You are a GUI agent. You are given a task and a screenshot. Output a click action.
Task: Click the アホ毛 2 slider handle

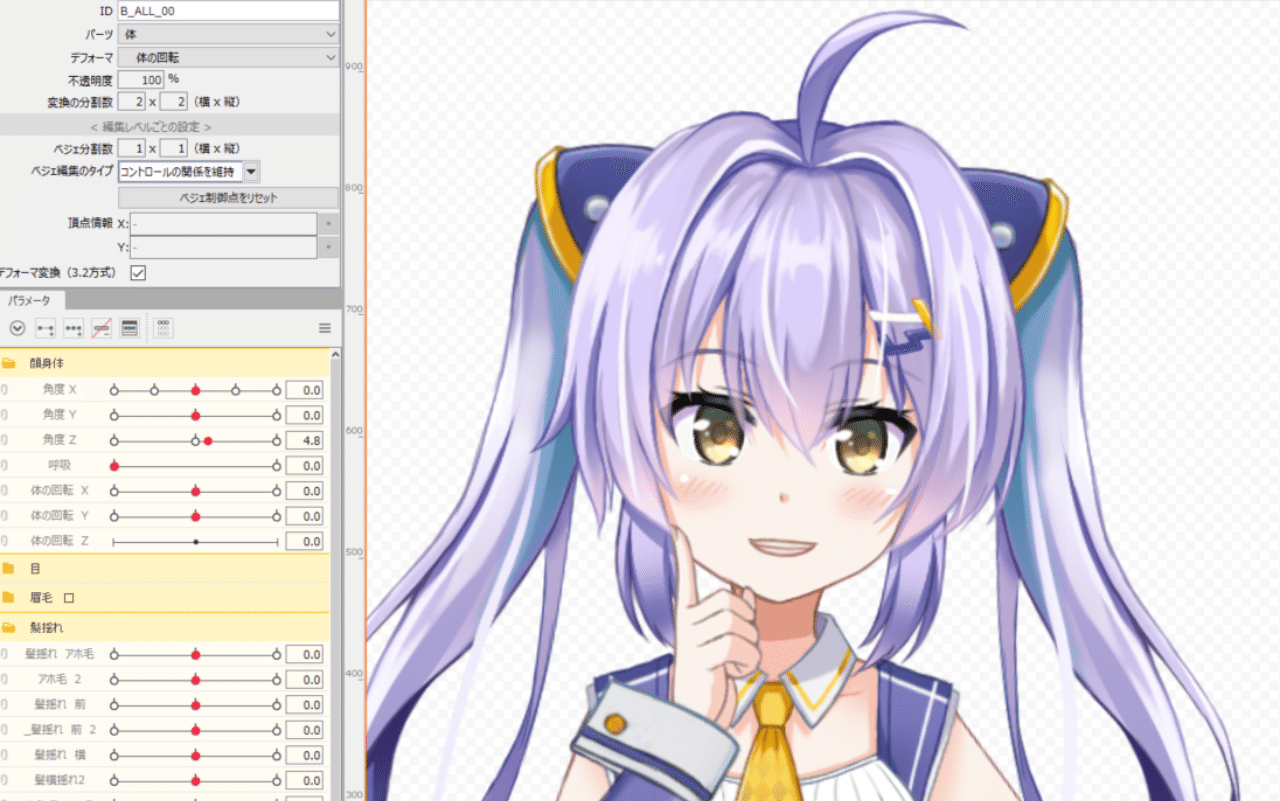[x=195, y=679]
